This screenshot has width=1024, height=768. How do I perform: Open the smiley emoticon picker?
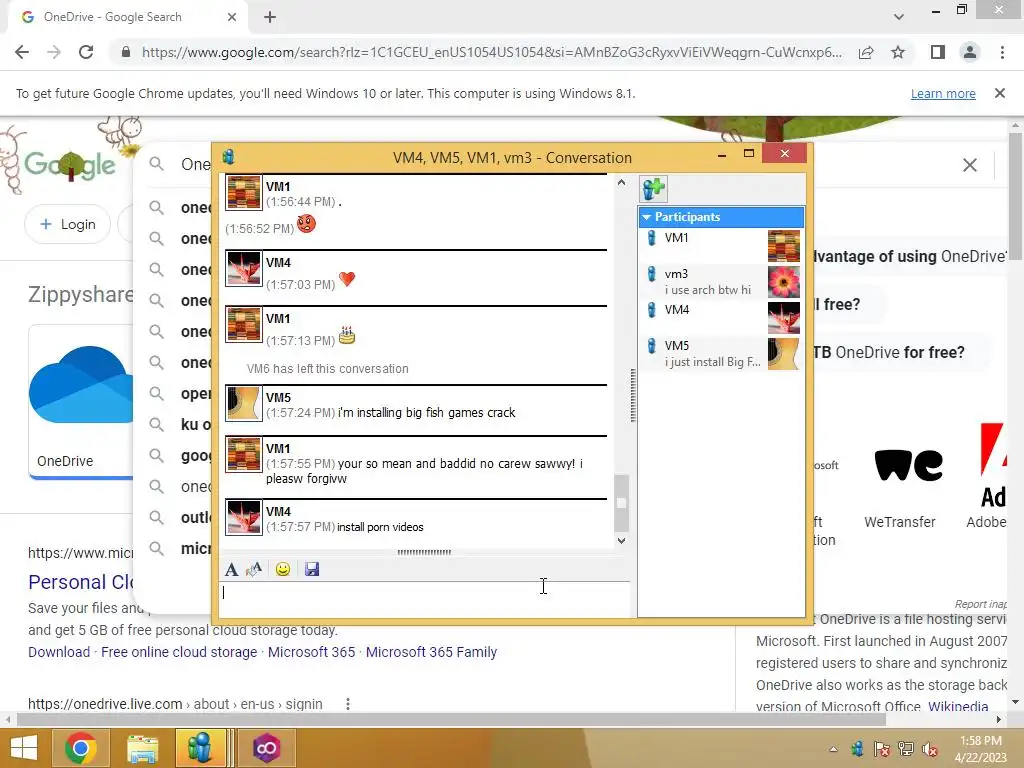(283, 569)
